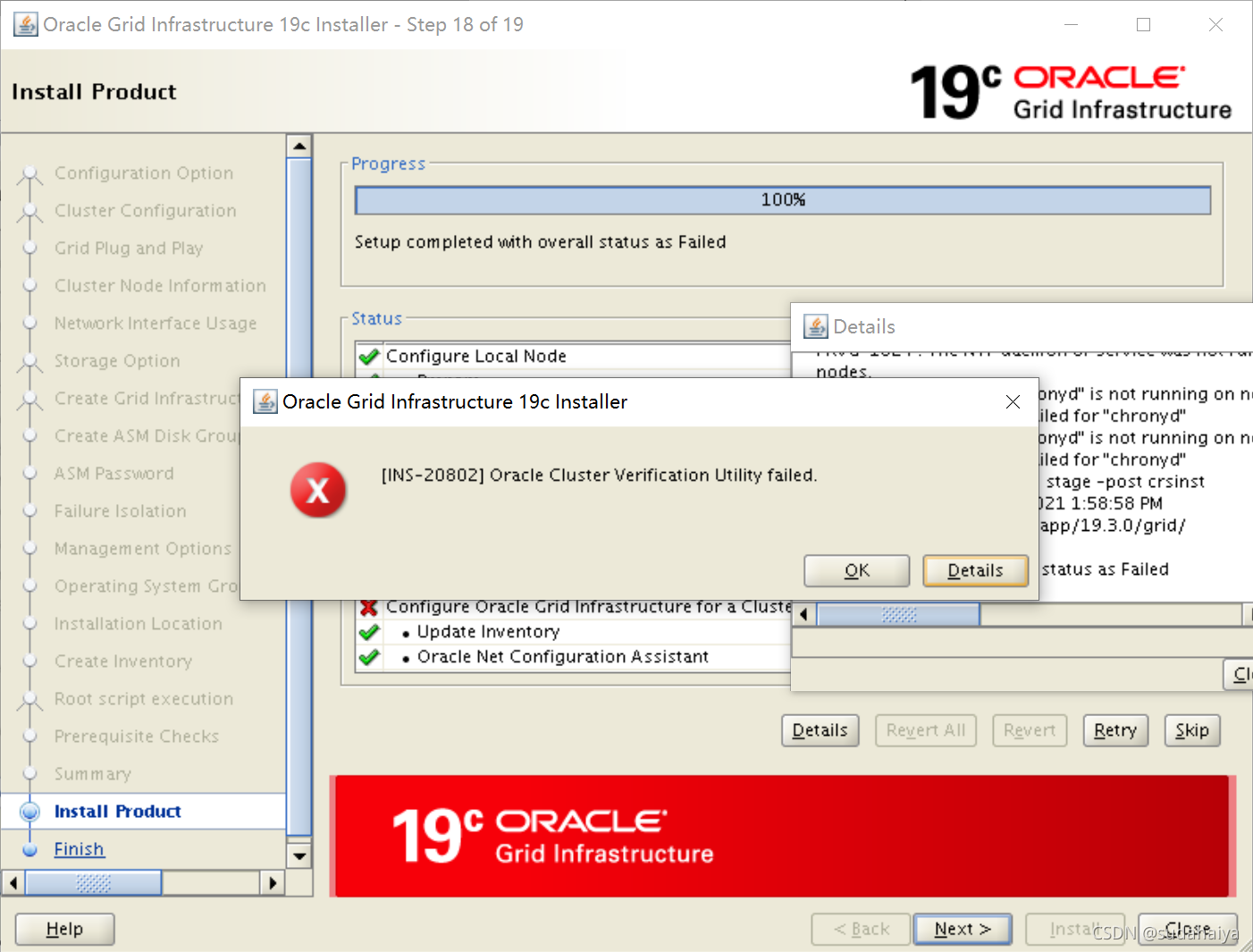Click the Install Product step bullet icon
This screenshot has width=1253, height=952.
point(29,812)
